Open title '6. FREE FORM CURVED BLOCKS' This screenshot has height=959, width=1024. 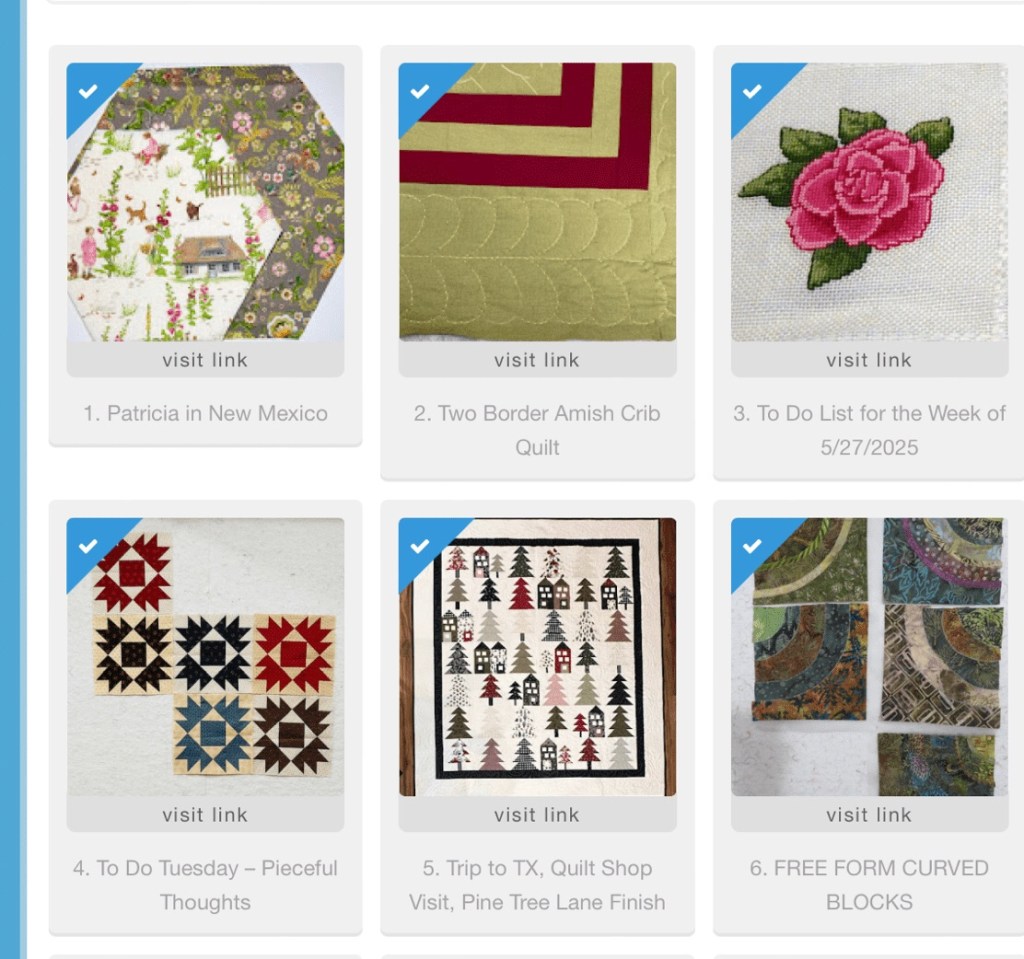869,885
